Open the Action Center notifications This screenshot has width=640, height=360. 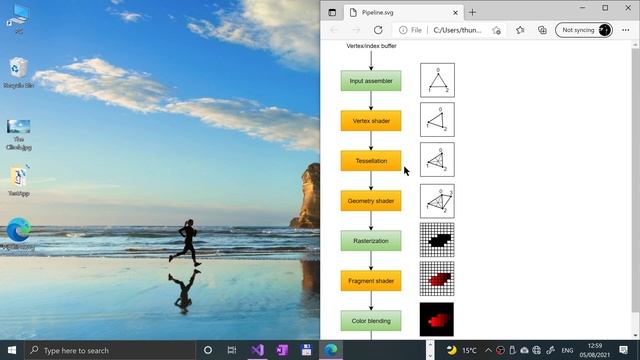(x=623, y=350)
